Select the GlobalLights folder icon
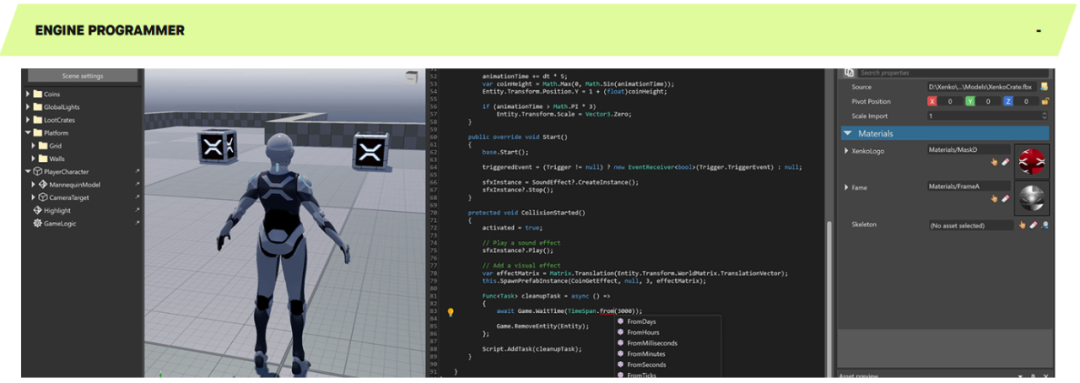This screenshot has width=1080, height=383. pyautogui.click(x=38, y=107)
